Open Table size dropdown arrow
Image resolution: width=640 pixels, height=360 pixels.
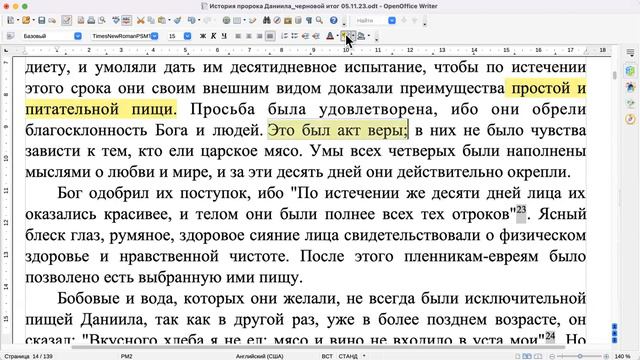click(244, 20)
